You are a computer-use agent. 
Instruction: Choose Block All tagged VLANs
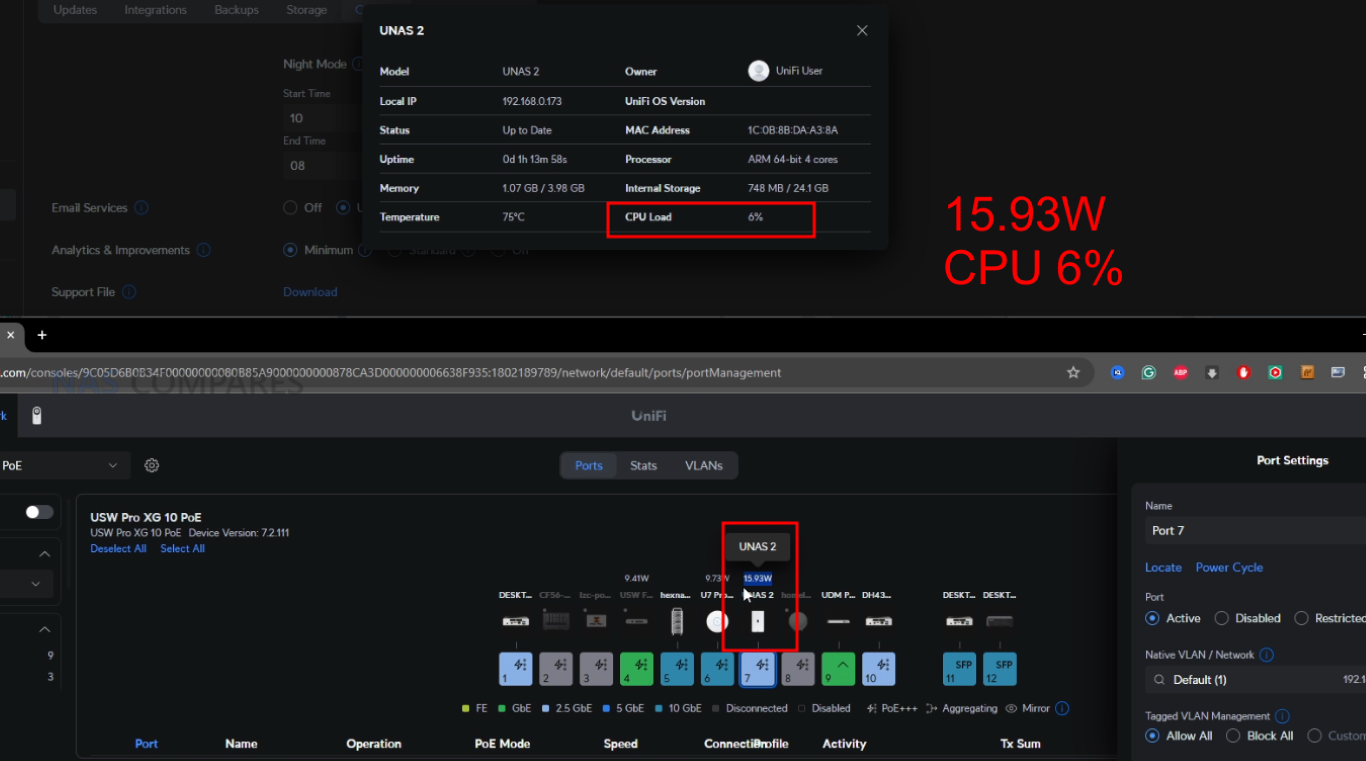pos(1233,736)
